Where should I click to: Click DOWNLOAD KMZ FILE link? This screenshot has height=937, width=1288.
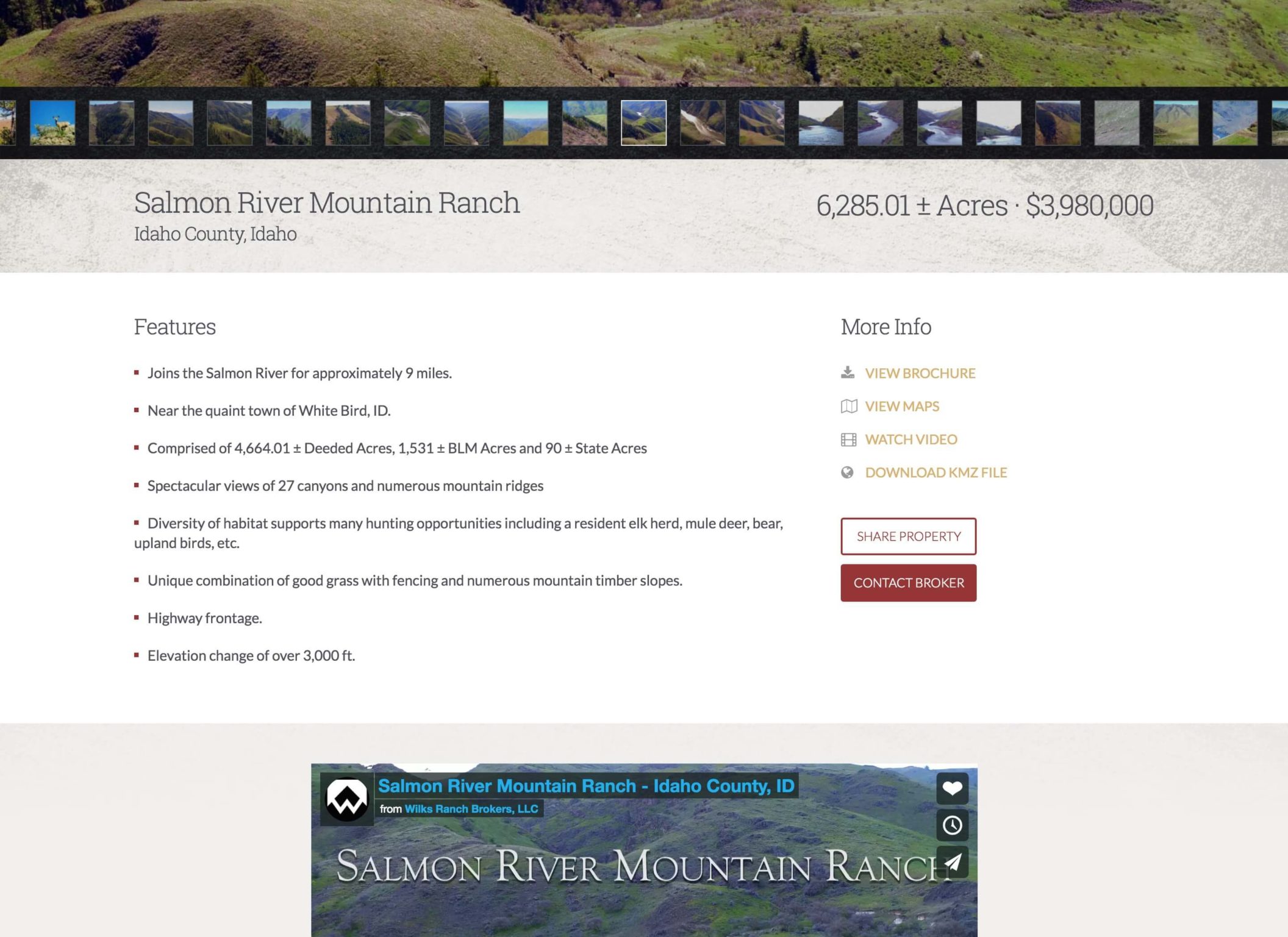[x=936, y=472]
